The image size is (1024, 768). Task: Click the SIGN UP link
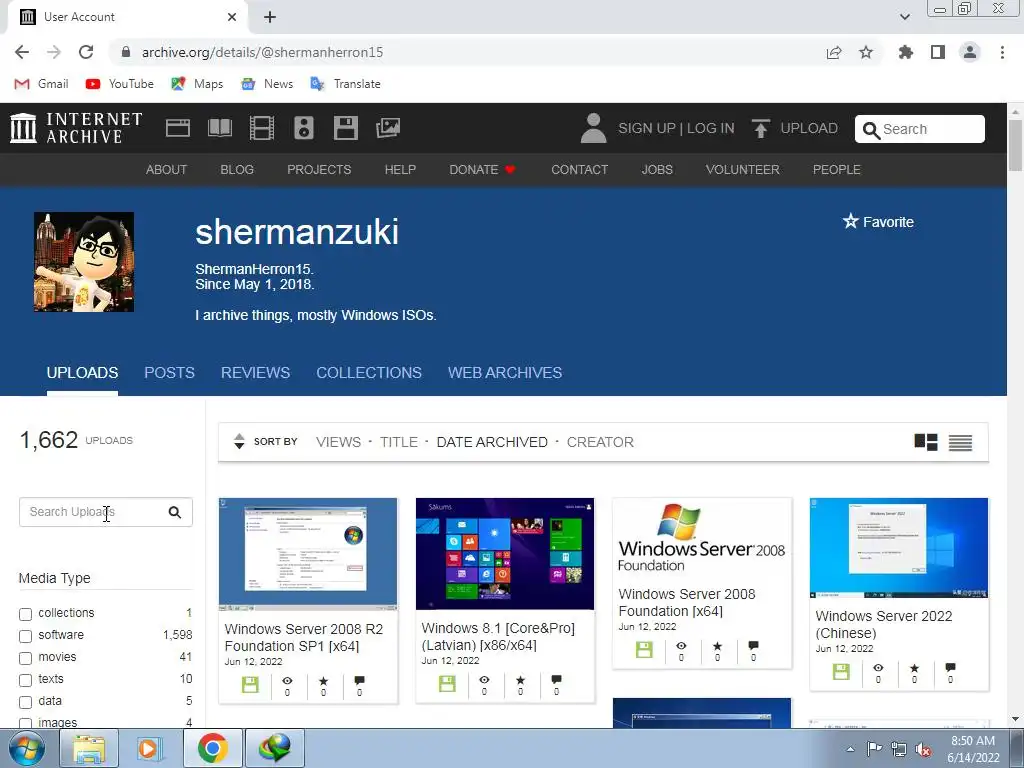pos(647,128)
